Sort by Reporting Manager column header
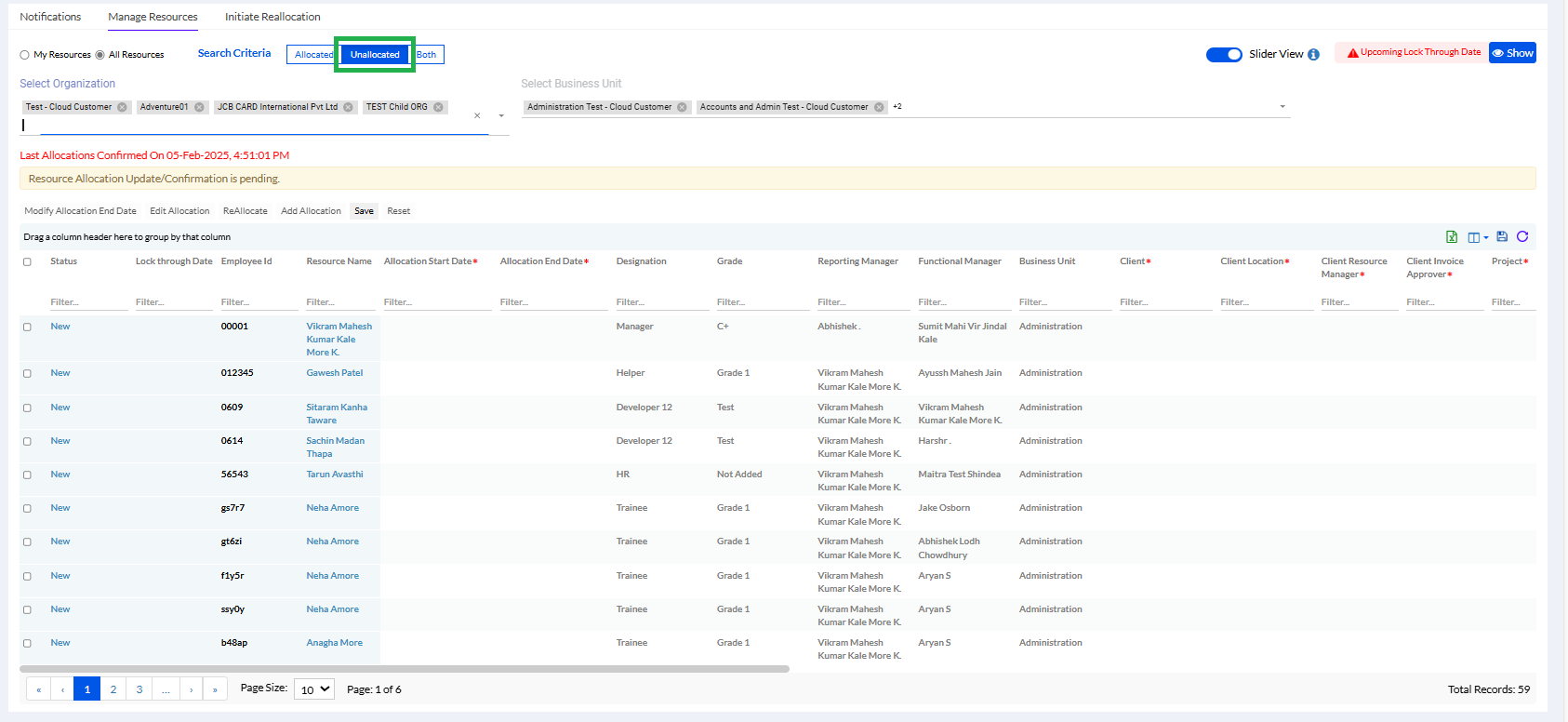 click(857, 261)
